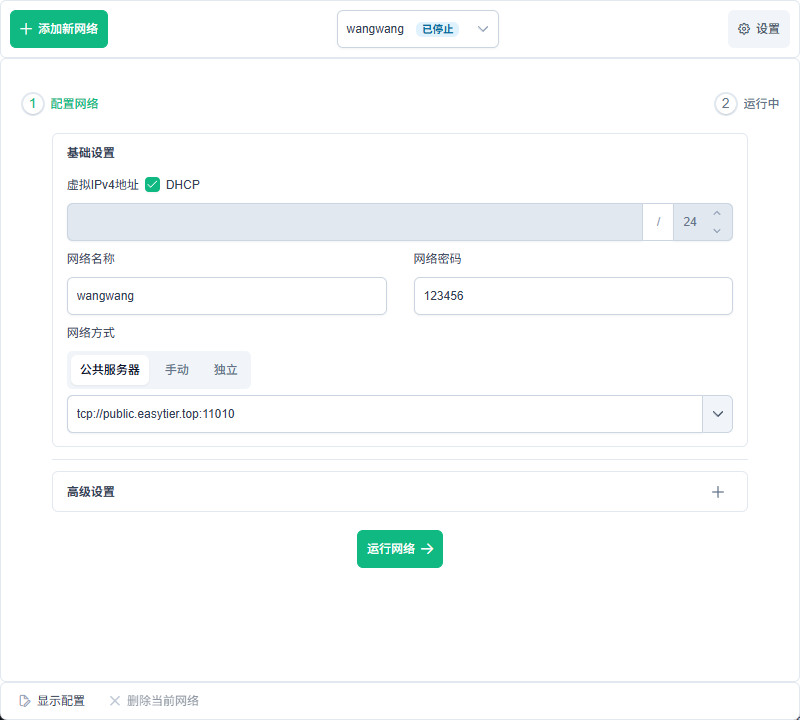Decrease the subnet mask value with down arrow
The image size is (800, 720).
click(x=716, y=231)
